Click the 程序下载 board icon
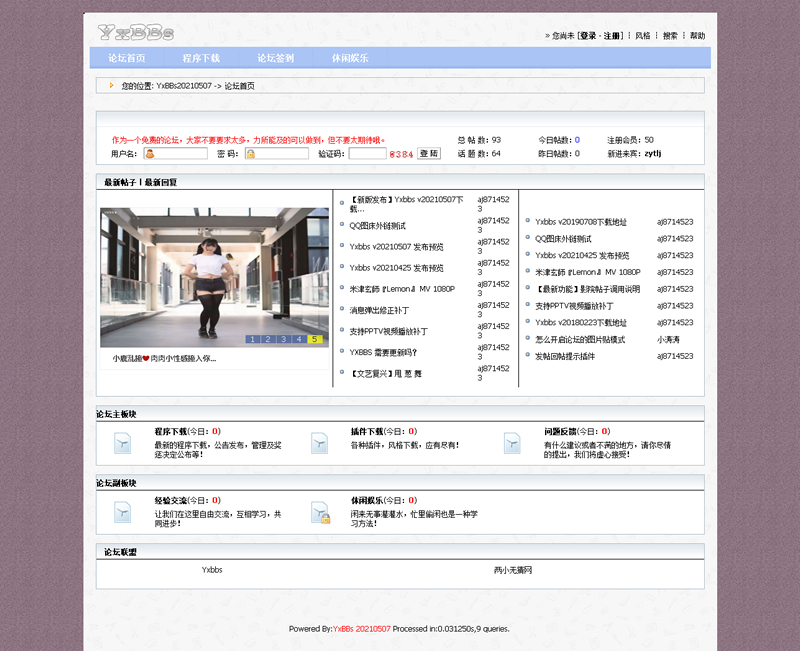Image resolution: width=800 pixels, height=651 pixels. point(121,442)
